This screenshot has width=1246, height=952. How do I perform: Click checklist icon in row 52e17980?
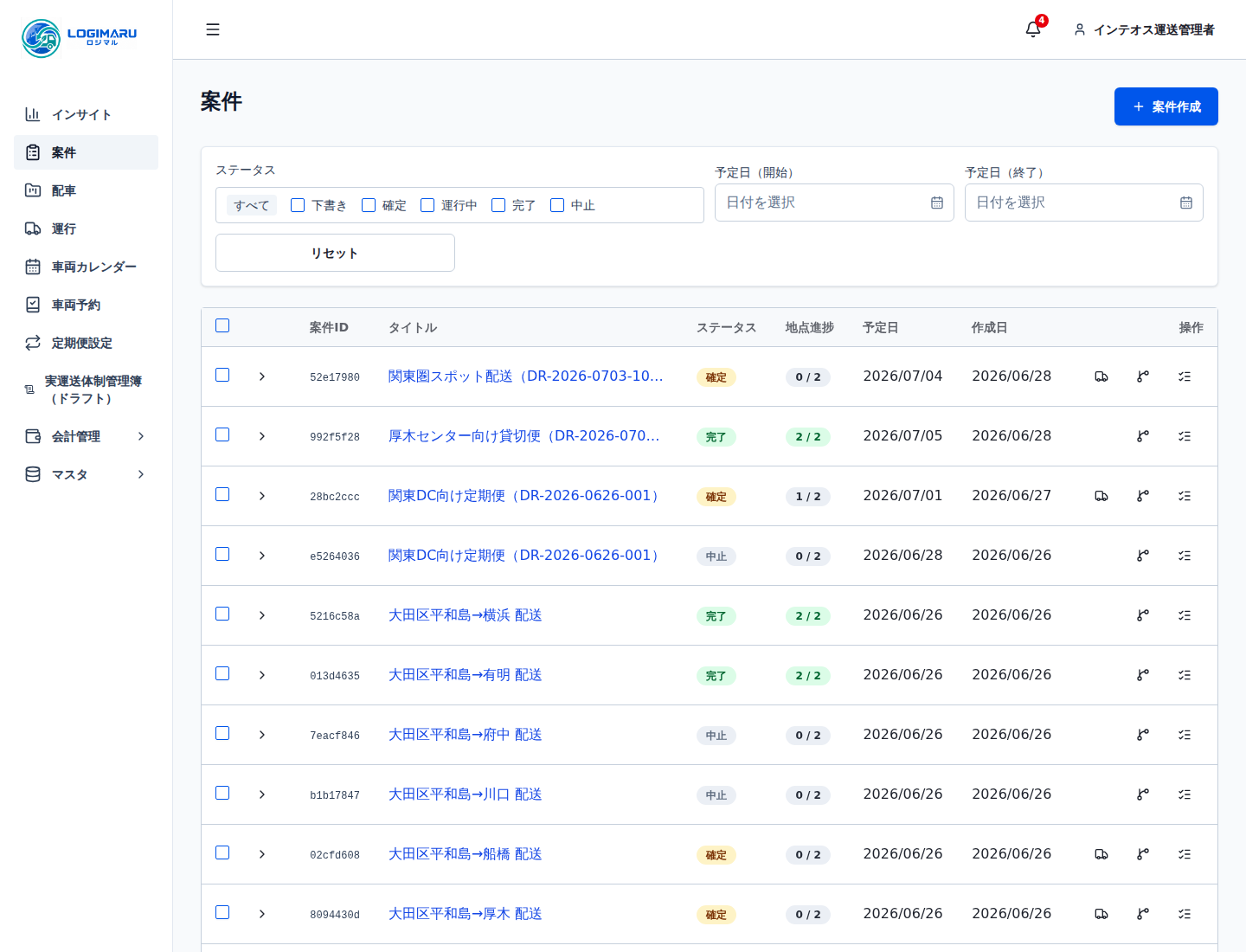click(x=1185, y=376)
